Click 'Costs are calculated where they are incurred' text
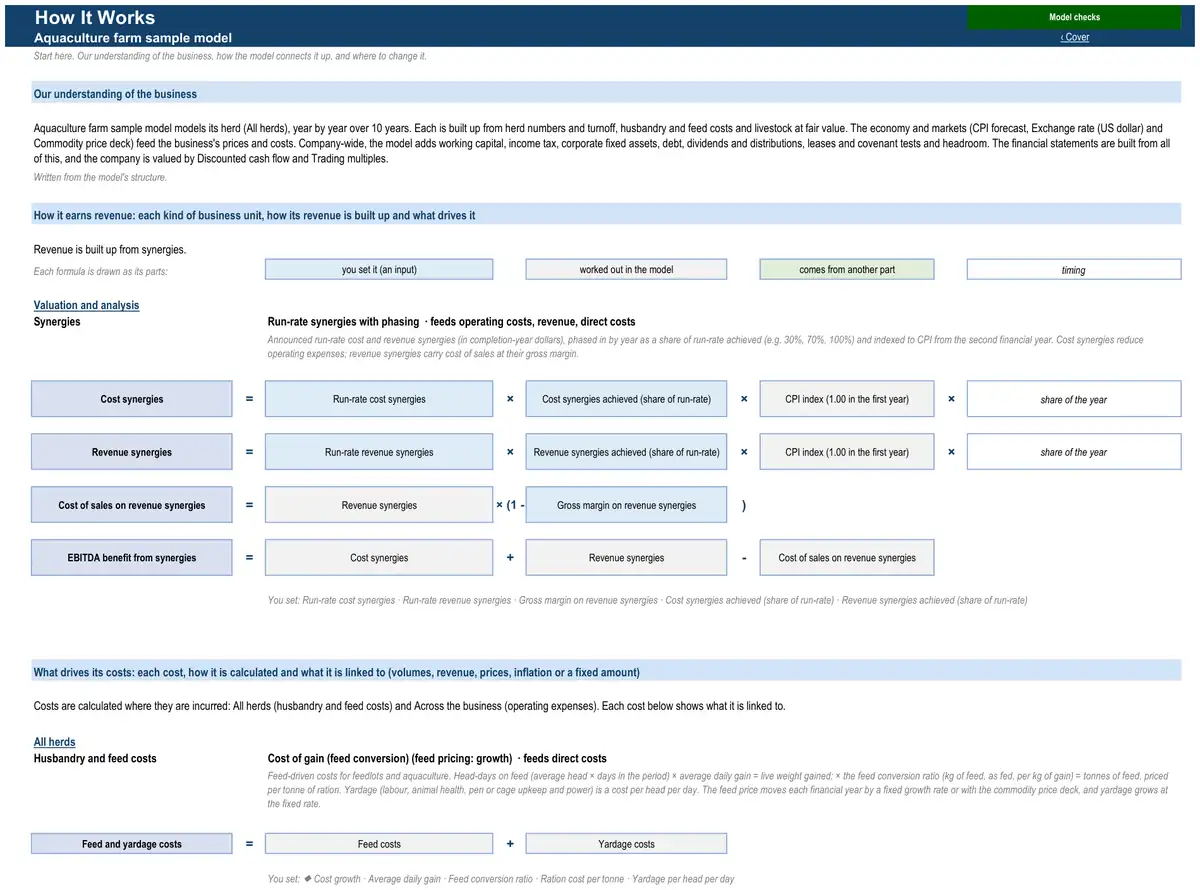This screenshot has width=1200, height=890. 410,706
